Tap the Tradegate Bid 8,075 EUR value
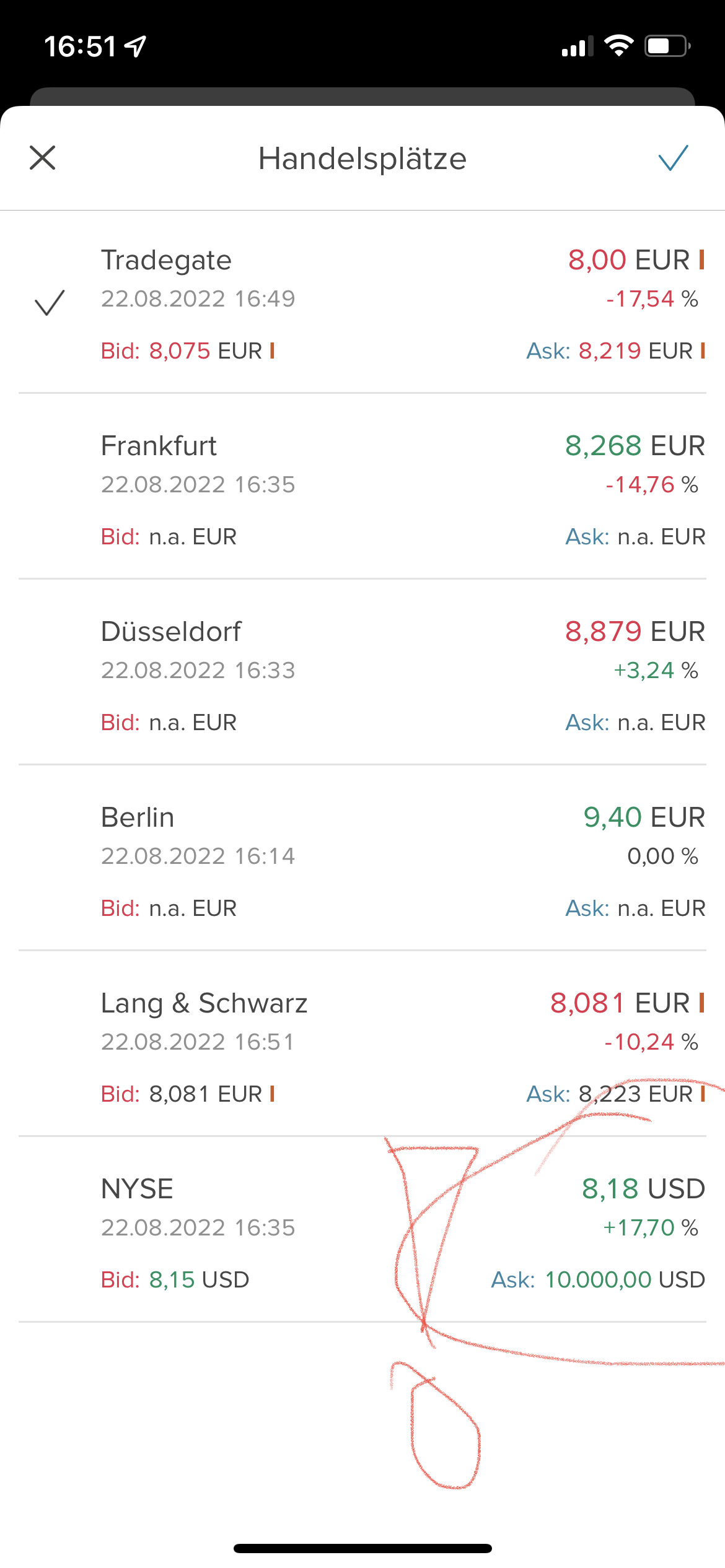This screenshot has width=725, height=1568. [205, 351]
